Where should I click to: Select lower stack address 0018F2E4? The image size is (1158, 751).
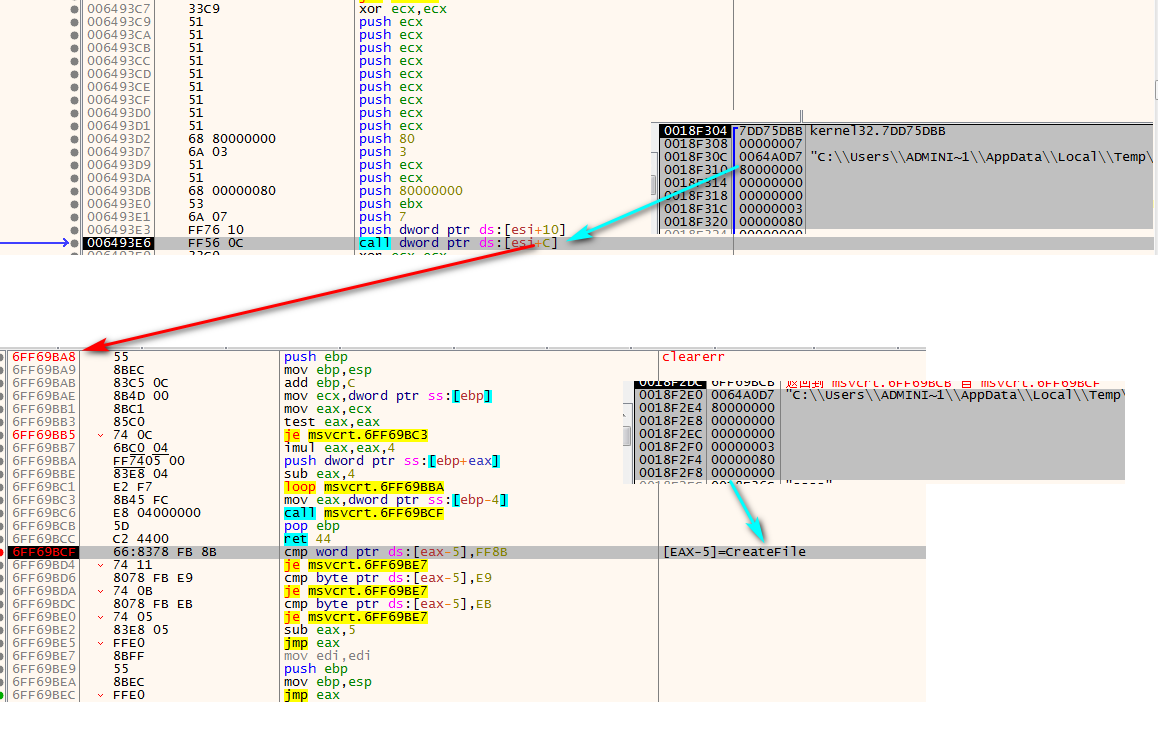[x=670, y=408]
